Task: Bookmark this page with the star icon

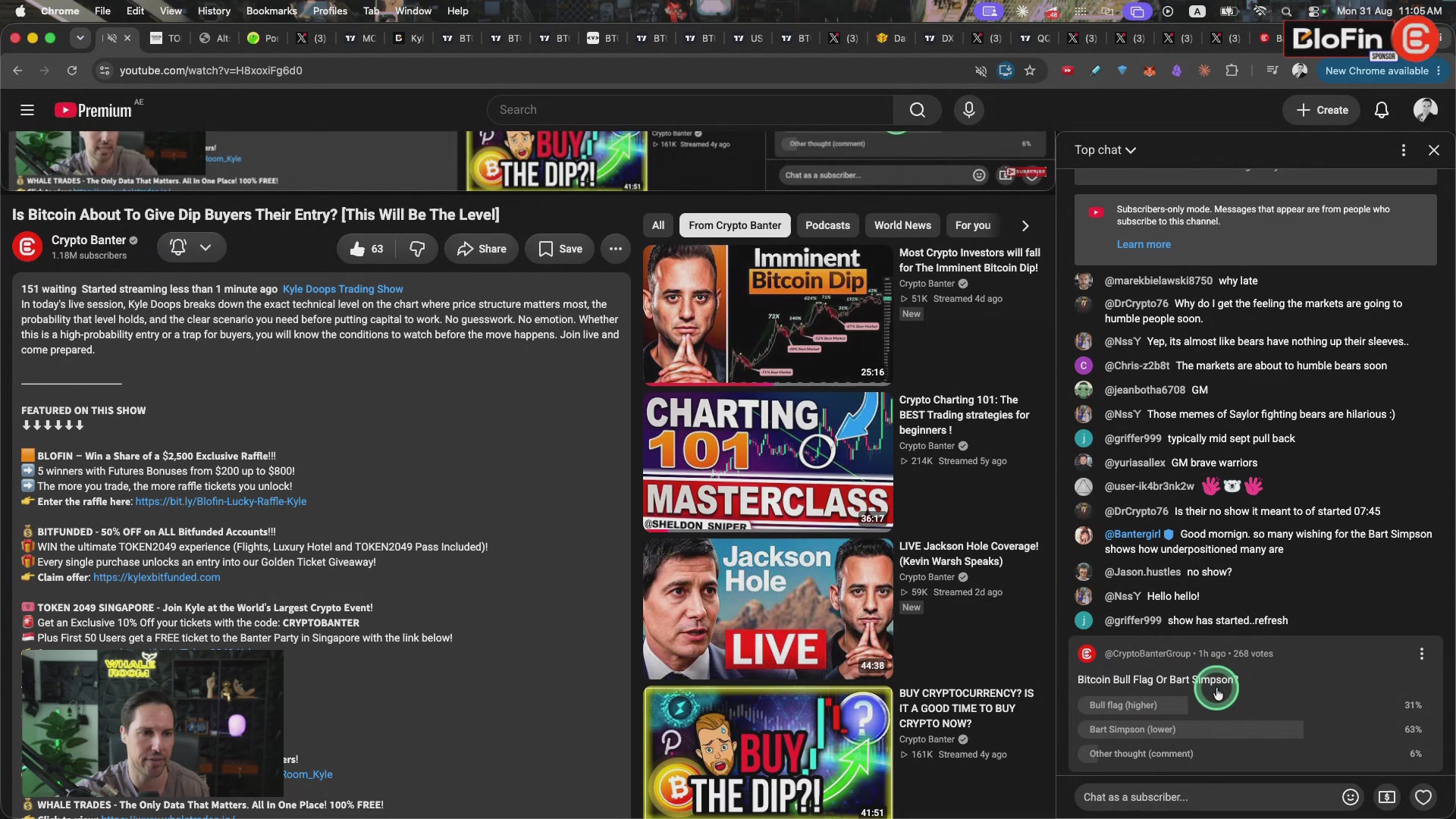Action: 1029,71
